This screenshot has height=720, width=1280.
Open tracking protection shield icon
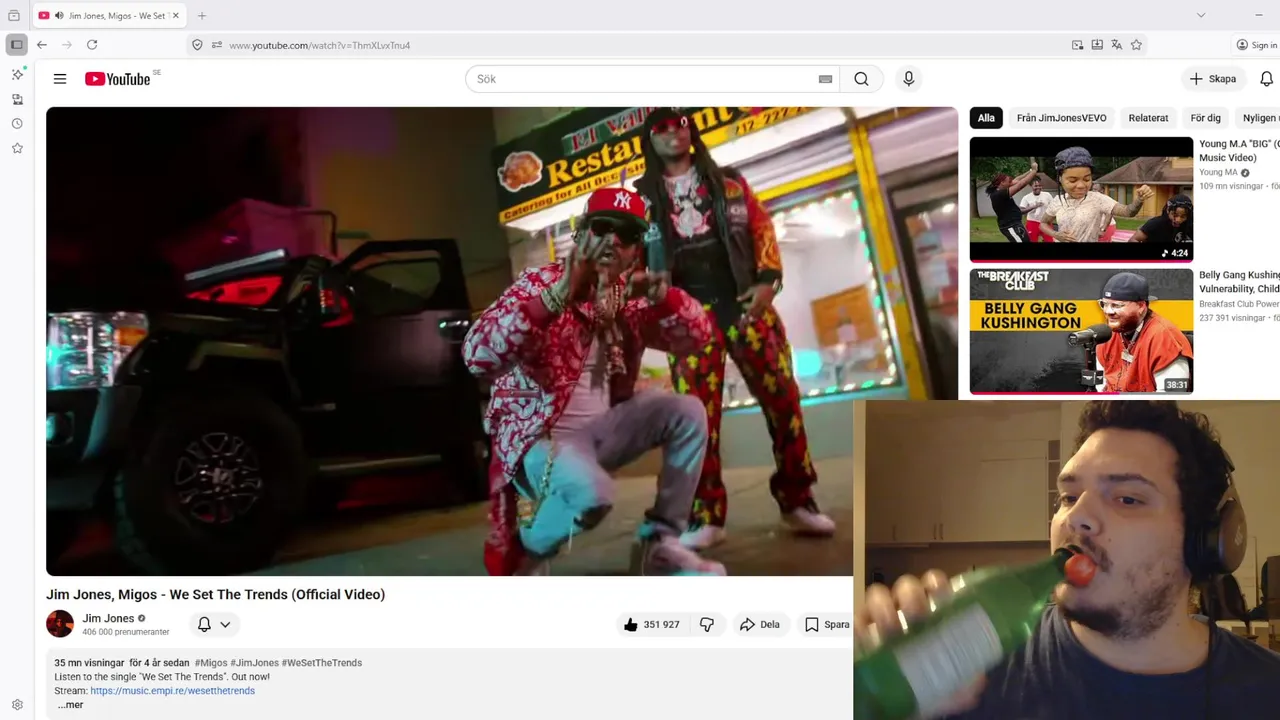197,45
